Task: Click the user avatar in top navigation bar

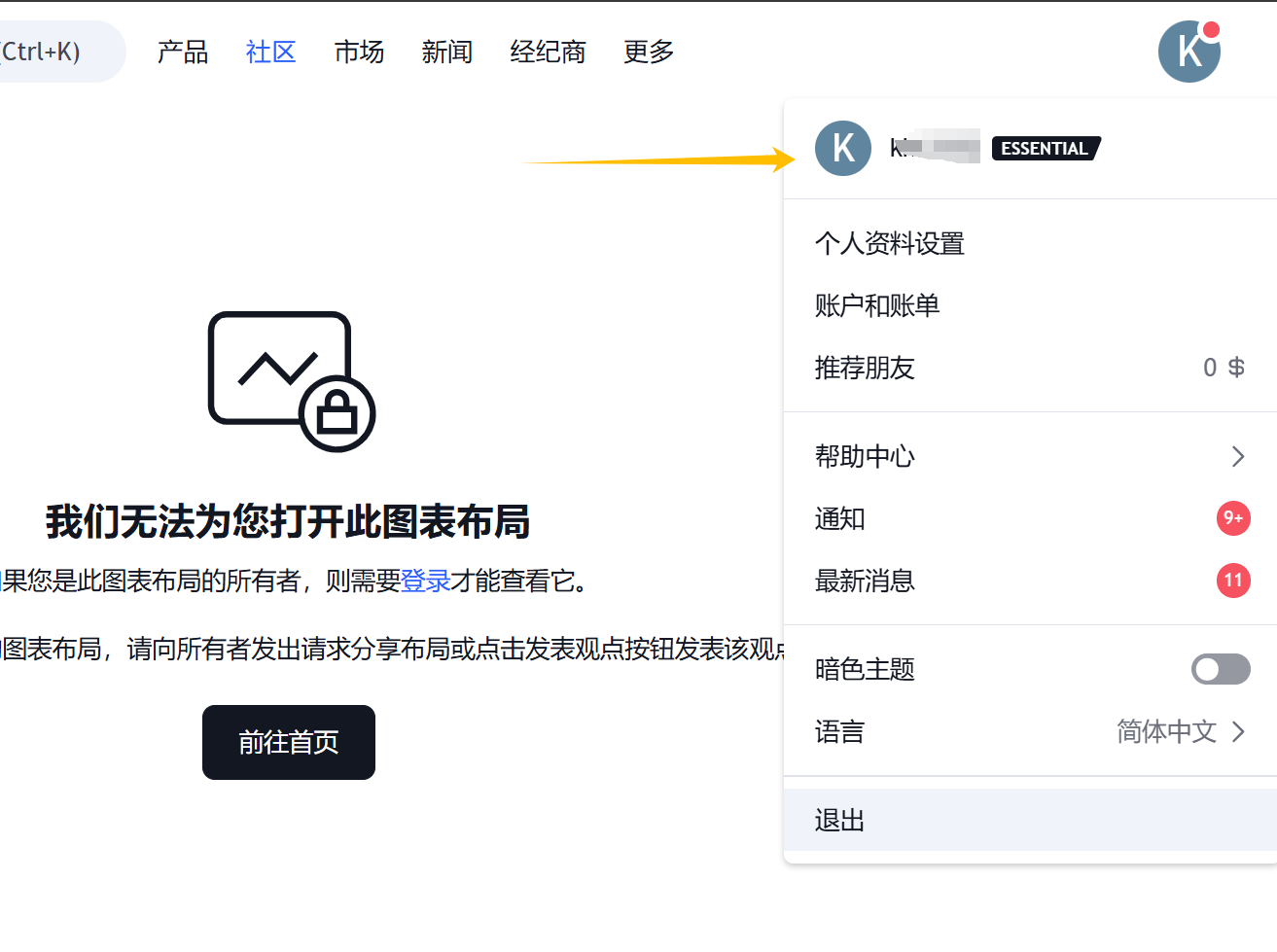Action: point(1188,52)
